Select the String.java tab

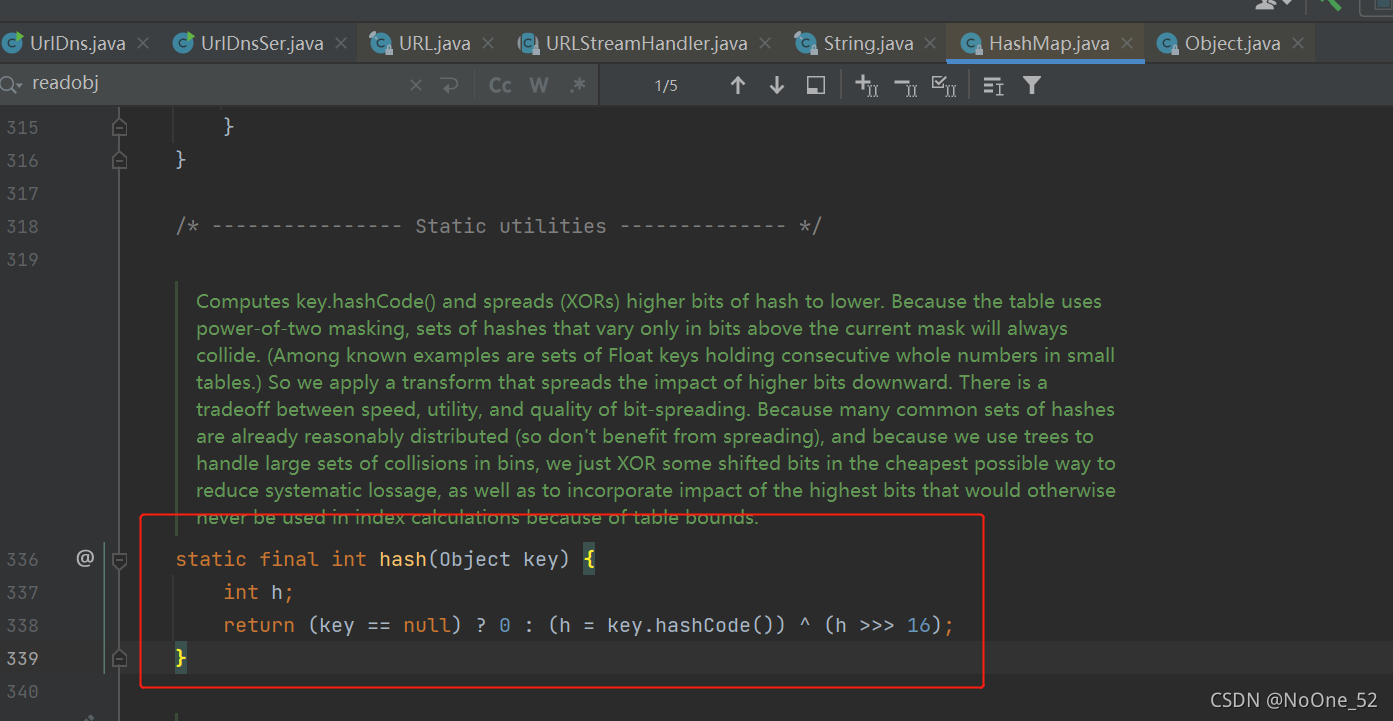click(868, 43)
